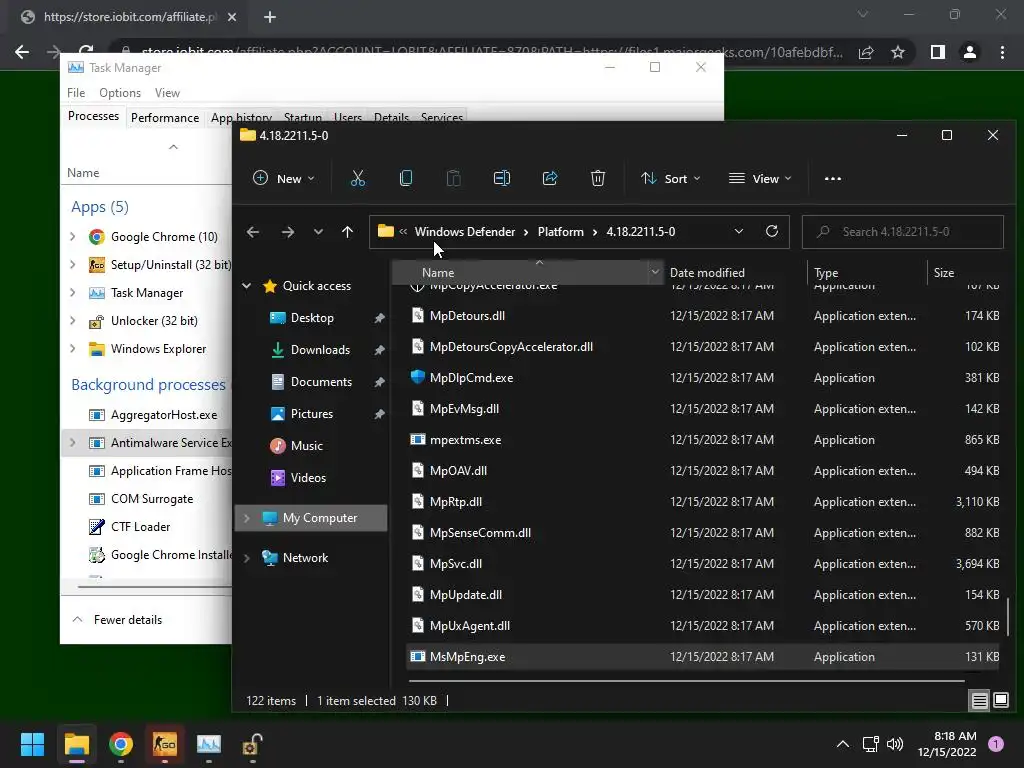Open Downloads in Quick access

[320, 350]
